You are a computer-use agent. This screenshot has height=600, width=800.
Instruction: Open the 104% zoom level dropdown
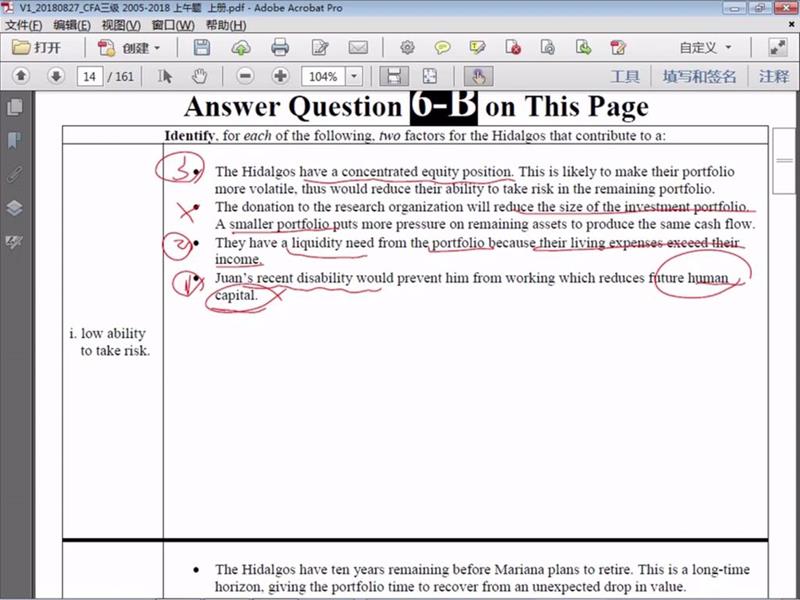pos(355,76)
